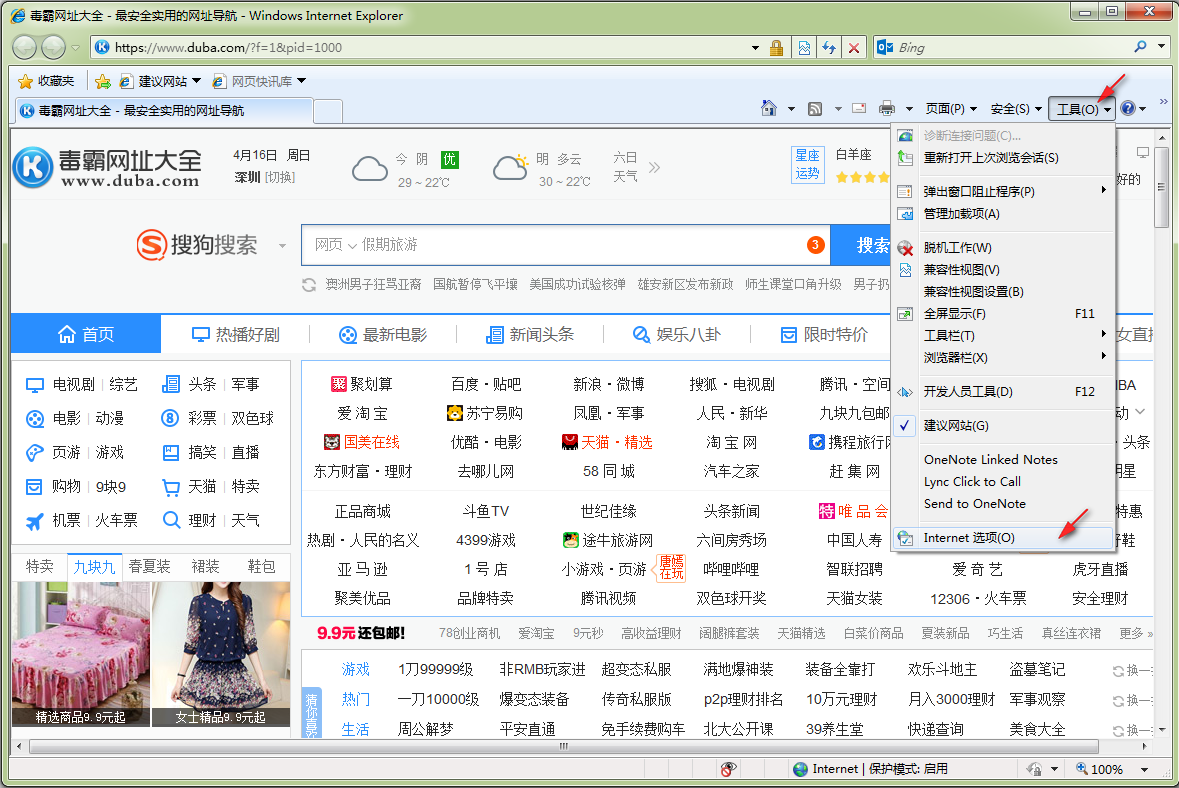
Task: Click the orange notification badge 3
Action: [815, 244]
